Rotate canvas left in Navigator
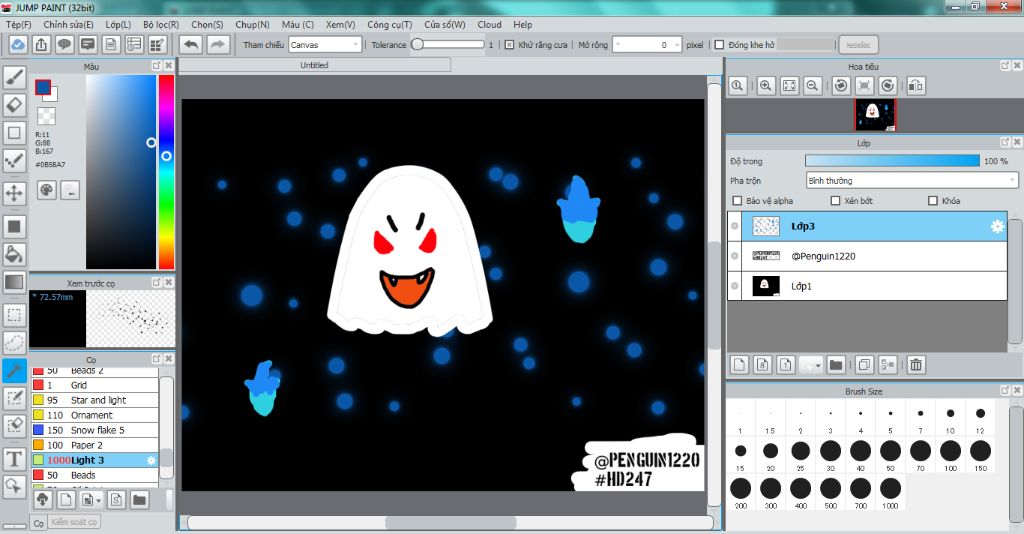 tap(841, 86)
